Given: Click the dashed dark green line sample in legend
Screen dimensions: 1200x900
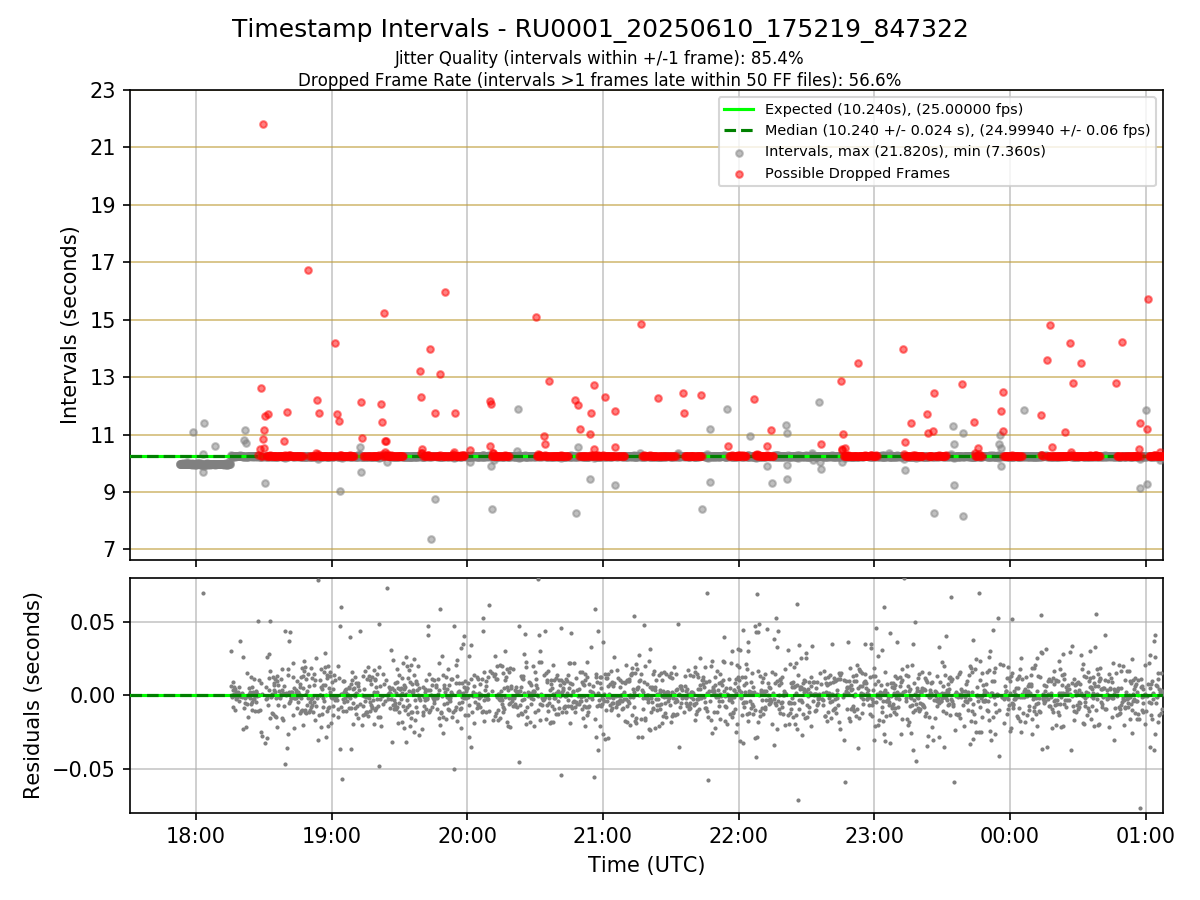Looking at the screenshot, I should [739, 130].
